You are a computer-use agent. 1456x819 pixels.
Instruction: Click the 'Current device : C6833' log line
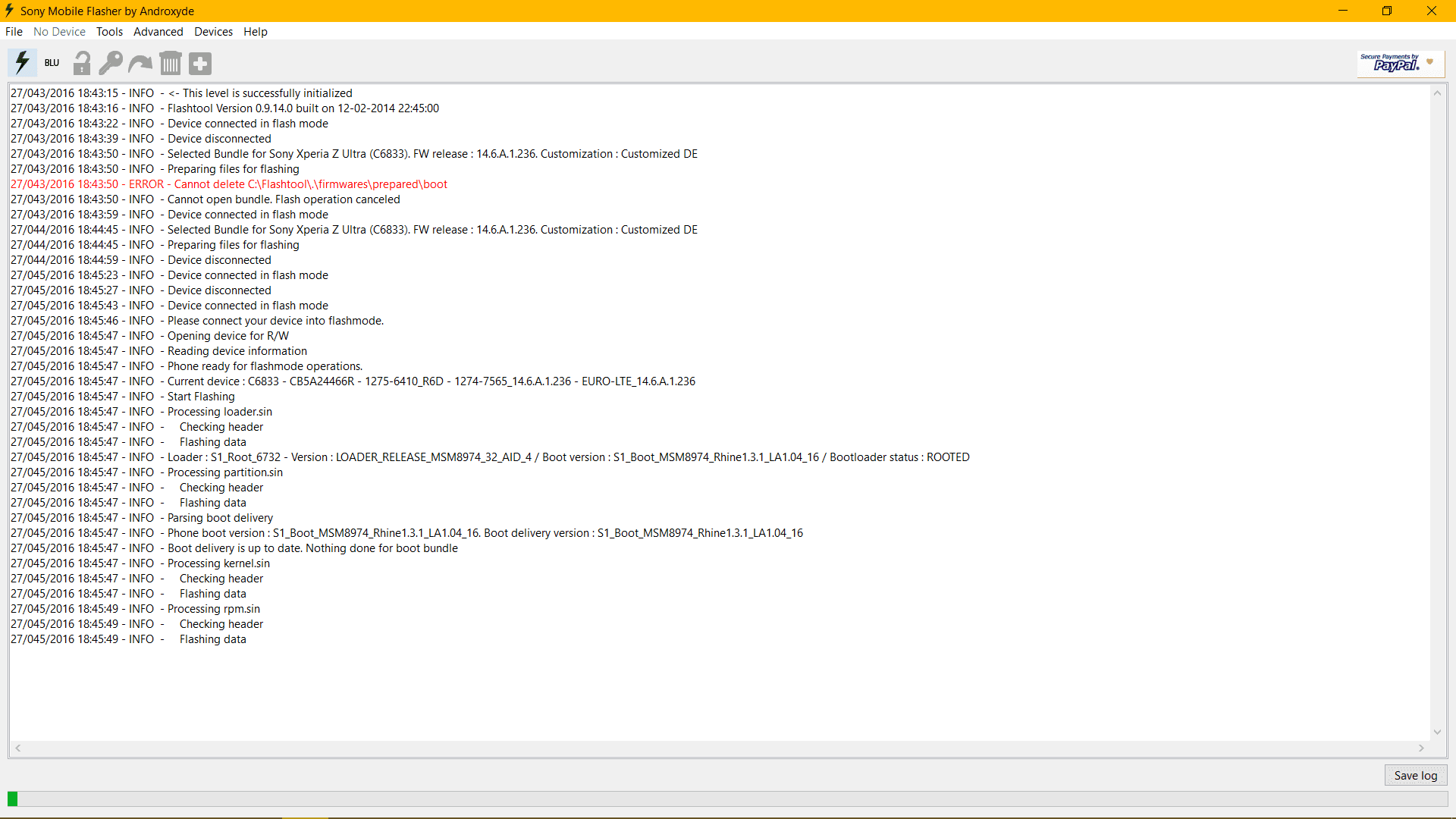(x=353, y=381)
